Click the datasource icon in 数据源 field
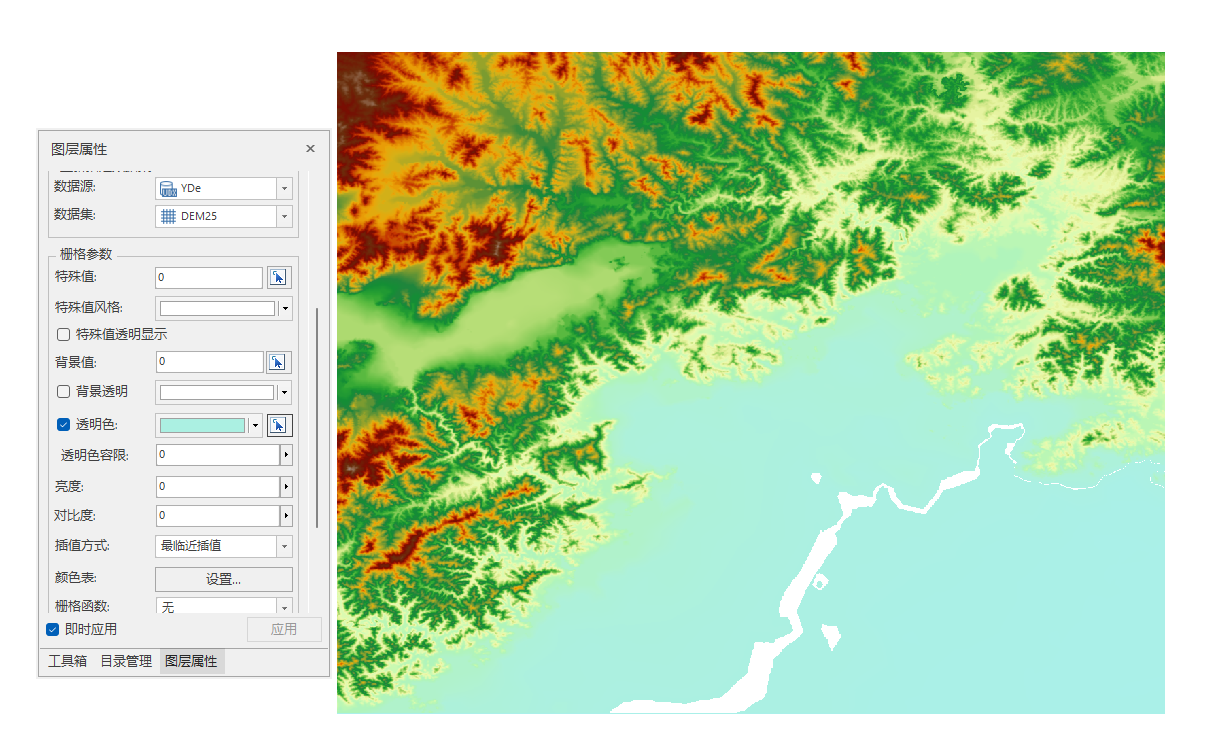1211x751 pixels. click(168, 188)
